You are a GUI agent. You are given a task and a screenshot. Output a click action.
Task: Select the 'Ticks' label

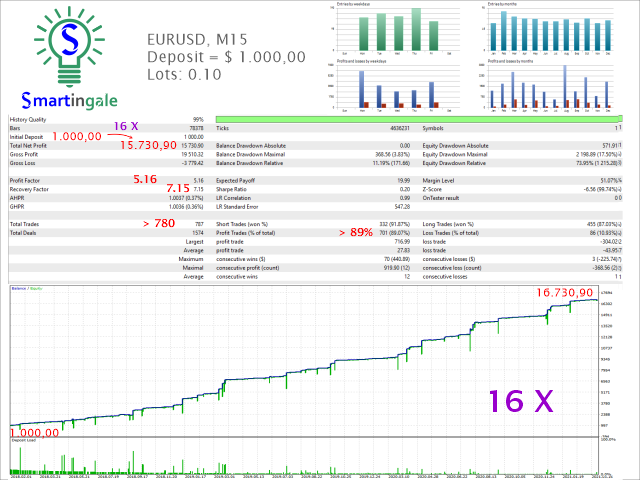pos(222,128)
